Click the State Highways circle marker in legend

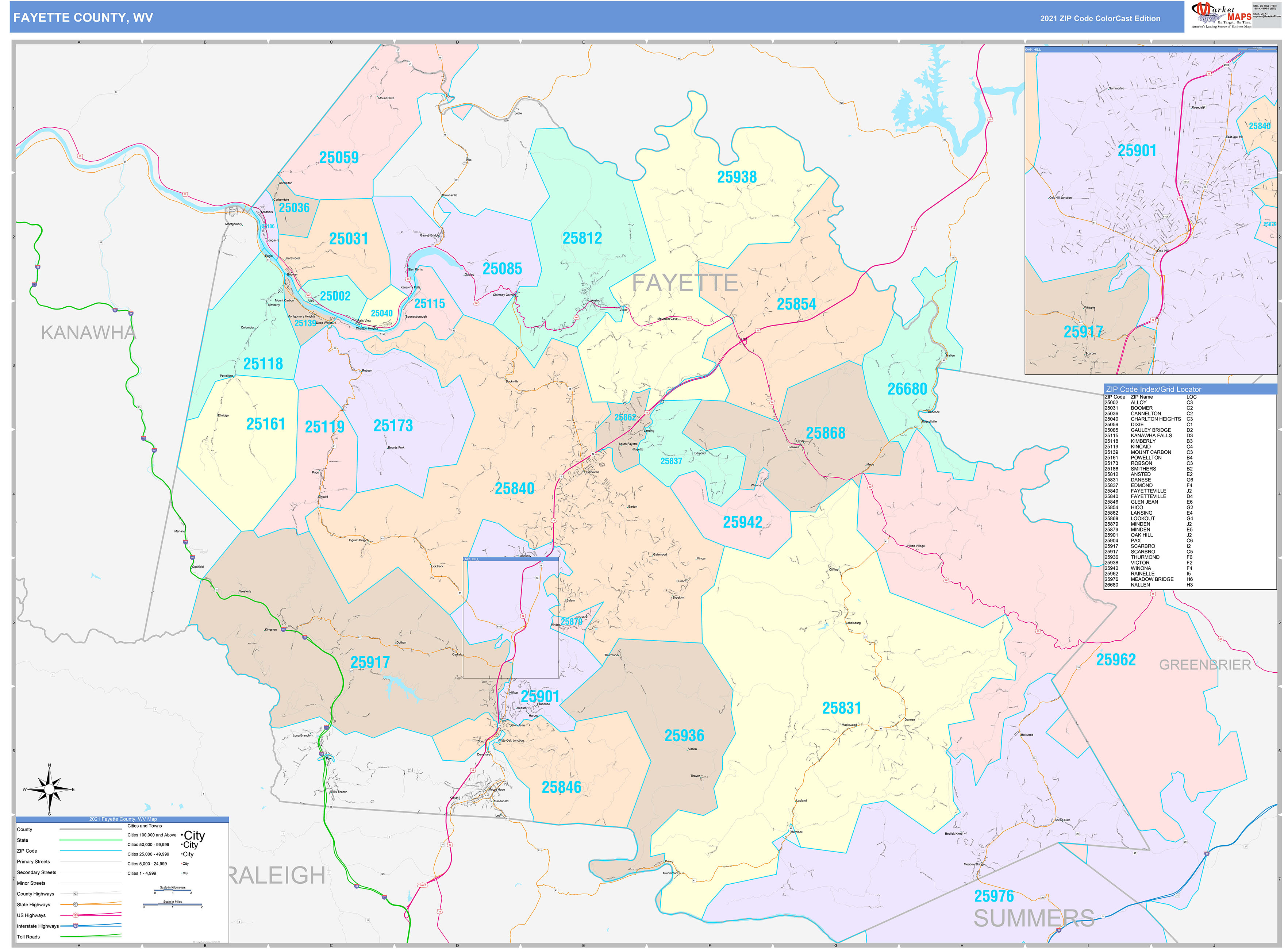[75, 904]
